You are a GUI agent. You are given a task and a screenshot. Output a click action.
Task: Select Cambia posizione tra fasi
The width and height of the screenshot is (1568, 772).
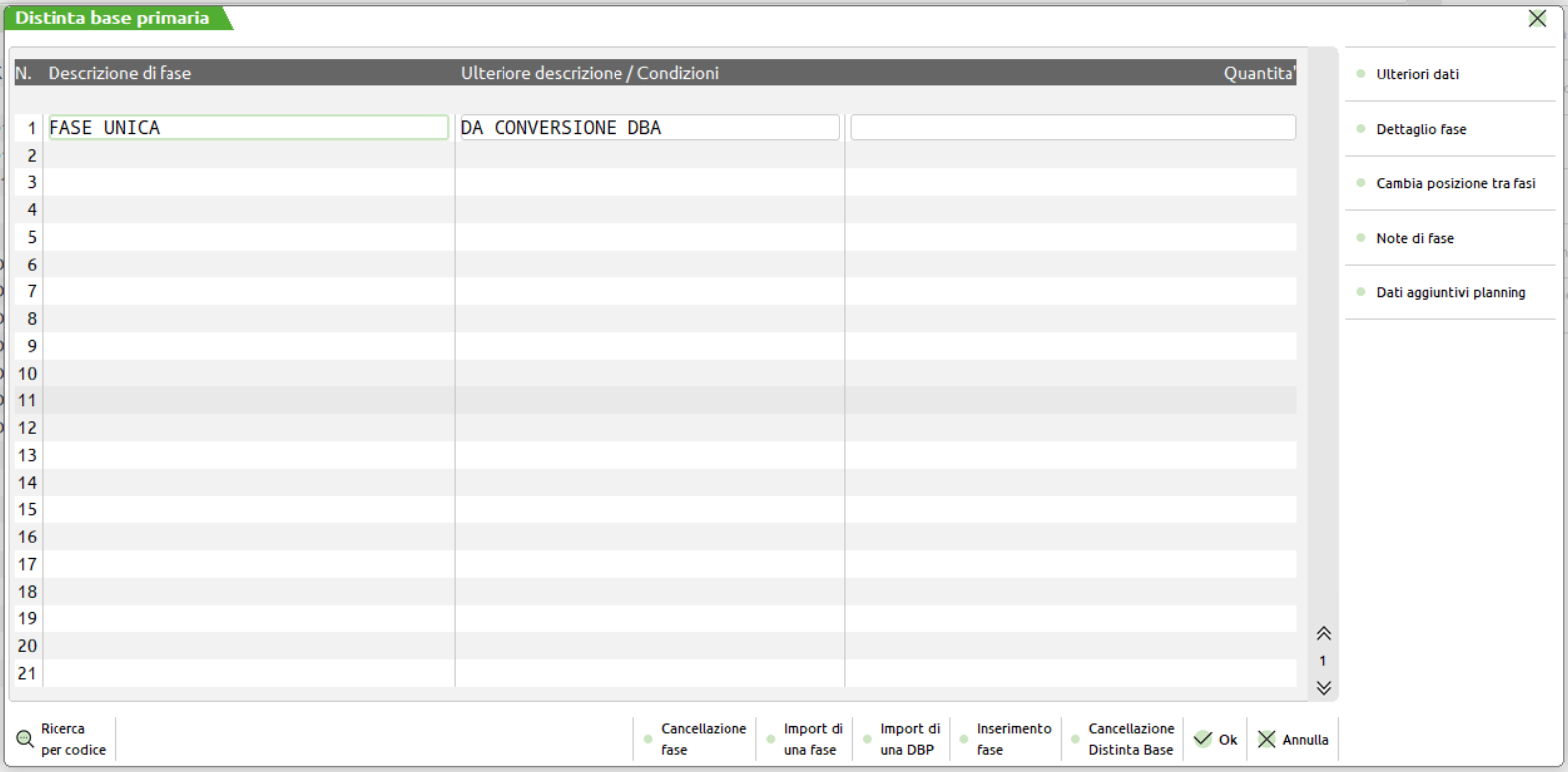point(1455,183)
